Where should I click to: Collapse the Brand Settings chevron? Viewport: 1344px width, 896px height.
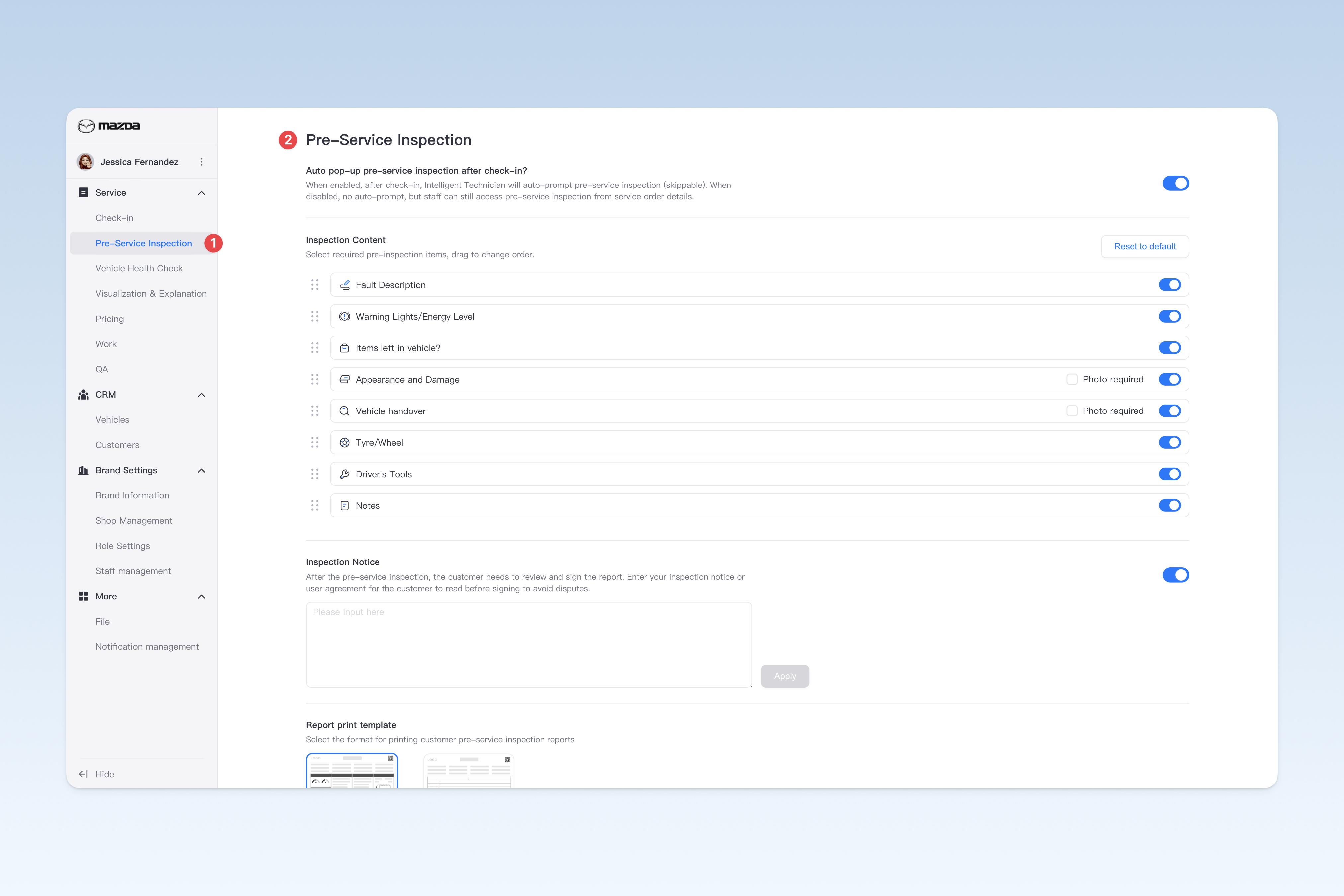(x=201, y=470)
